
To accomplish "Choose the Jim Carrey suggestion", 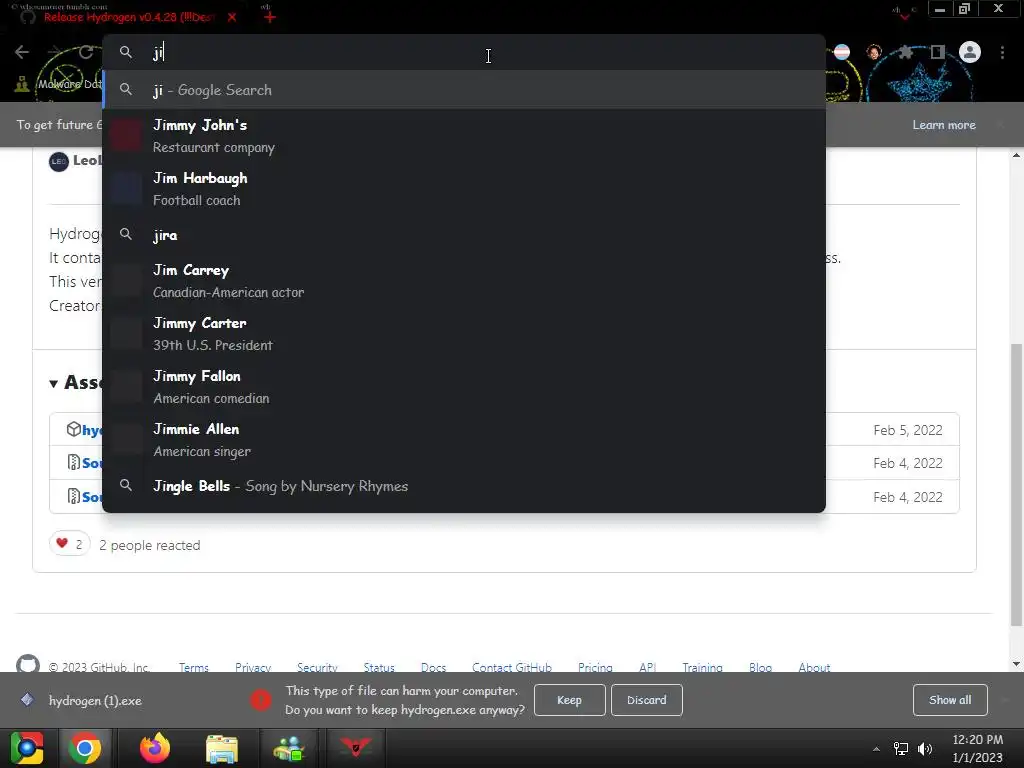I will [x=464, y=281].
